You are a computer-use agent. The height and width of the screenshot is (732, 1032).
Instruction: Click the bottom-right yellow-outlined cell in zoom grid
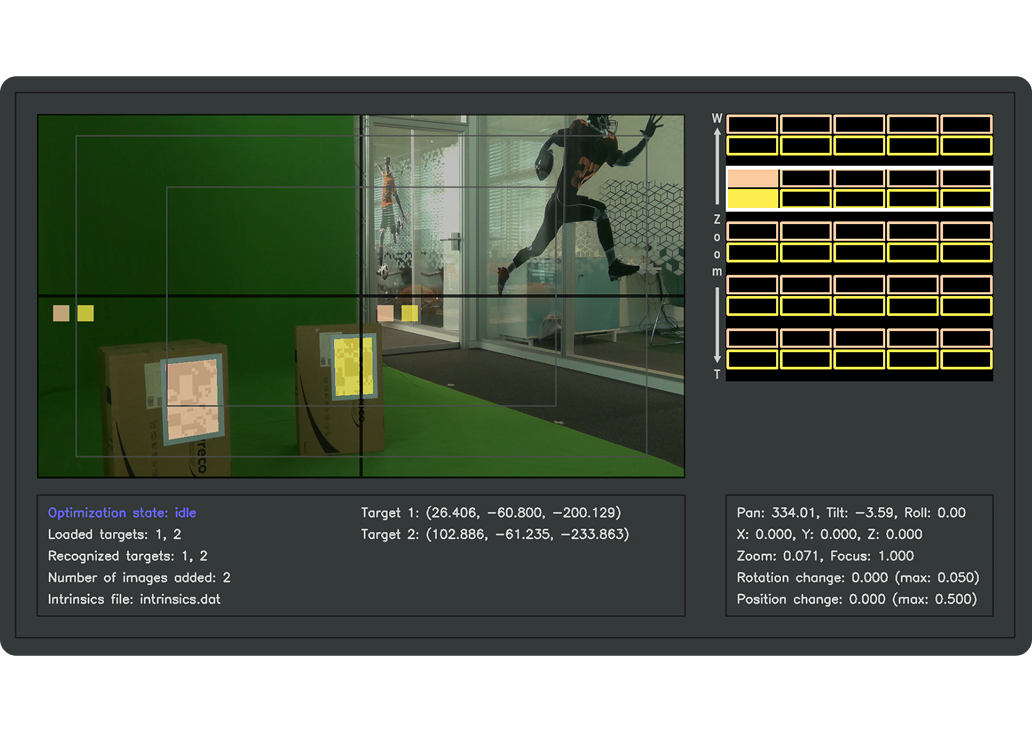click(x=966, y=359)
